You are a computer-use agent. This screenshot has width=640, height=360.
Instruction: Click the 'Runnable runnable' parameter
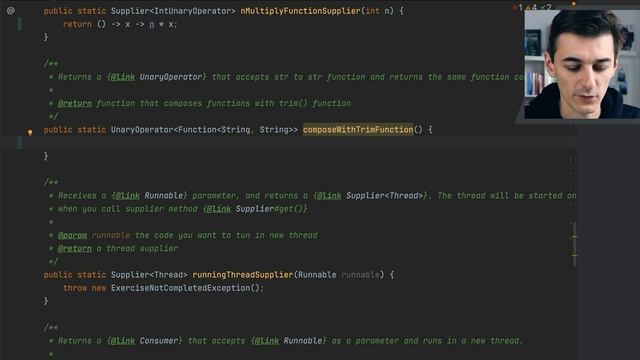(x=339, y=275)
